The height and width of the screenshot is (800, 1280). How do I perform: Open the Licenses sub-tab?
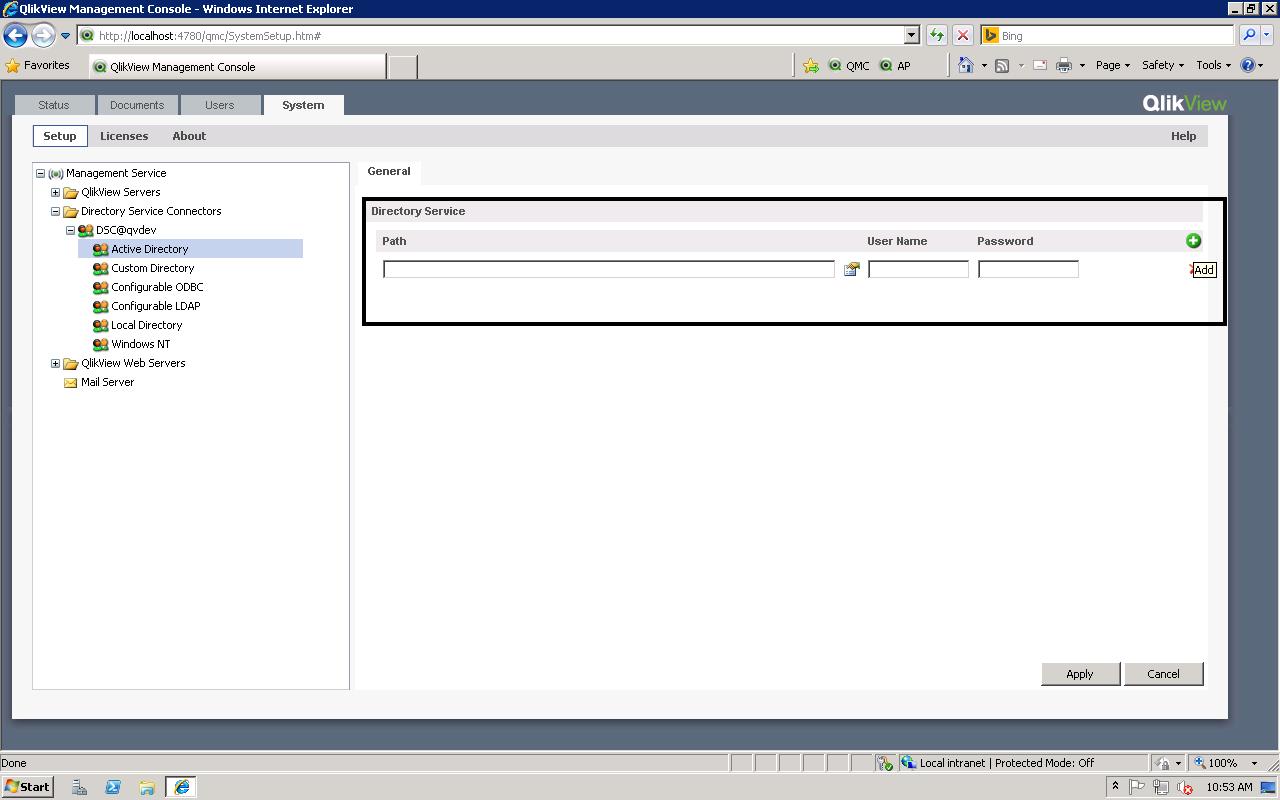point(124,136)
